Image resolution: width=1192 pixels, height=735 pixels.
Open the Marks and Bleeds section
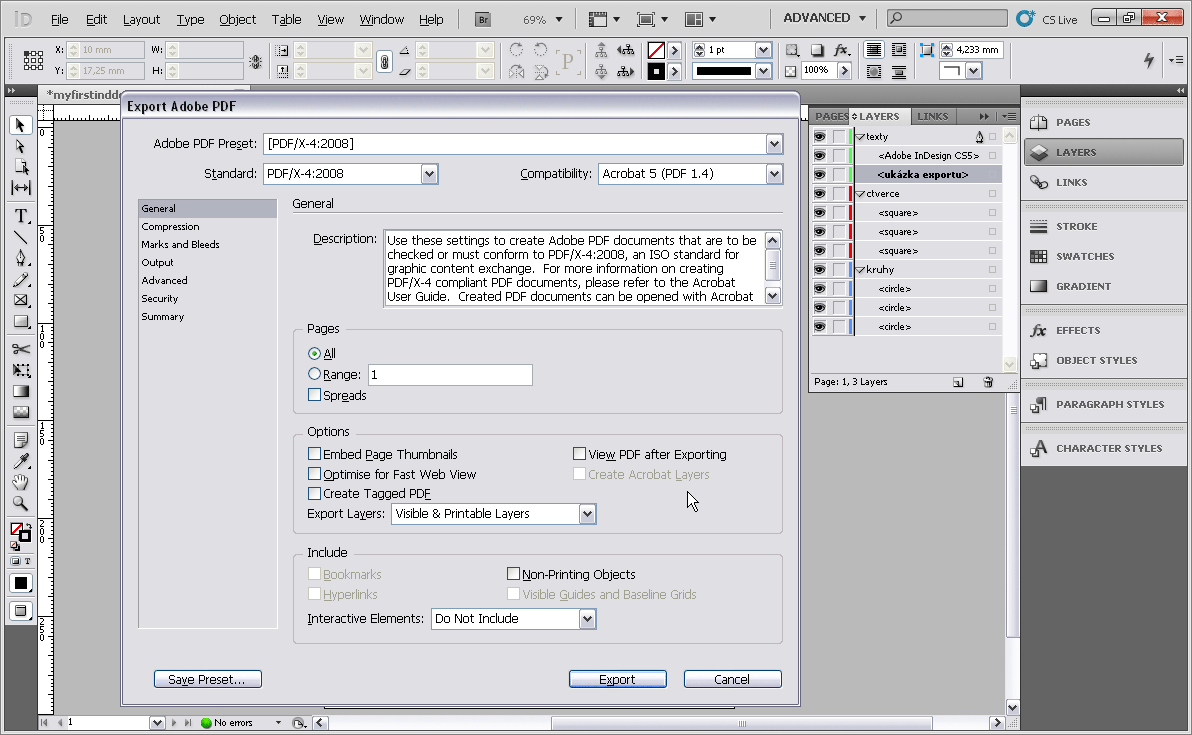180,245
